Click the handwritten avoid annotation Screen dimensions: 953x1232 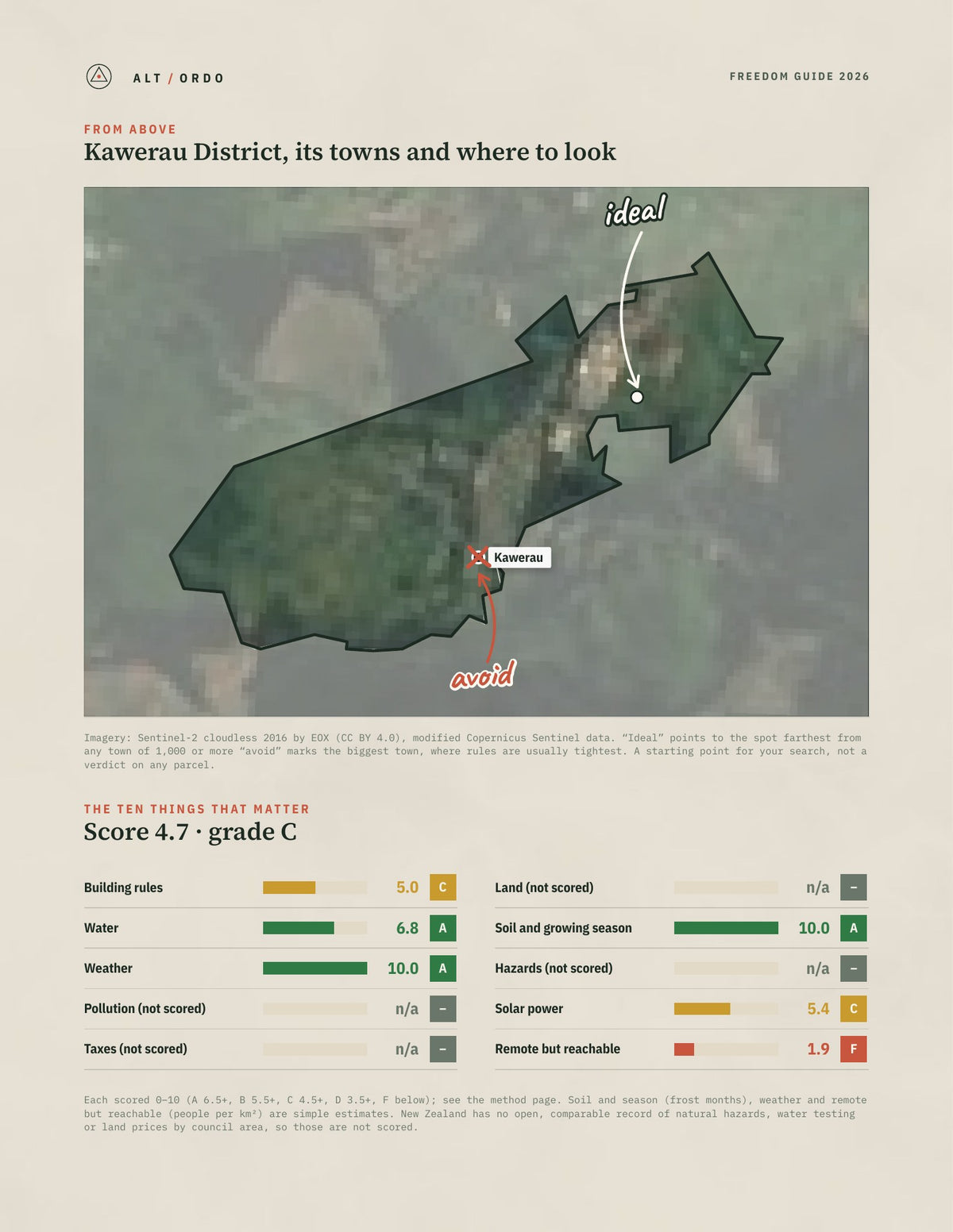[484, 676]
